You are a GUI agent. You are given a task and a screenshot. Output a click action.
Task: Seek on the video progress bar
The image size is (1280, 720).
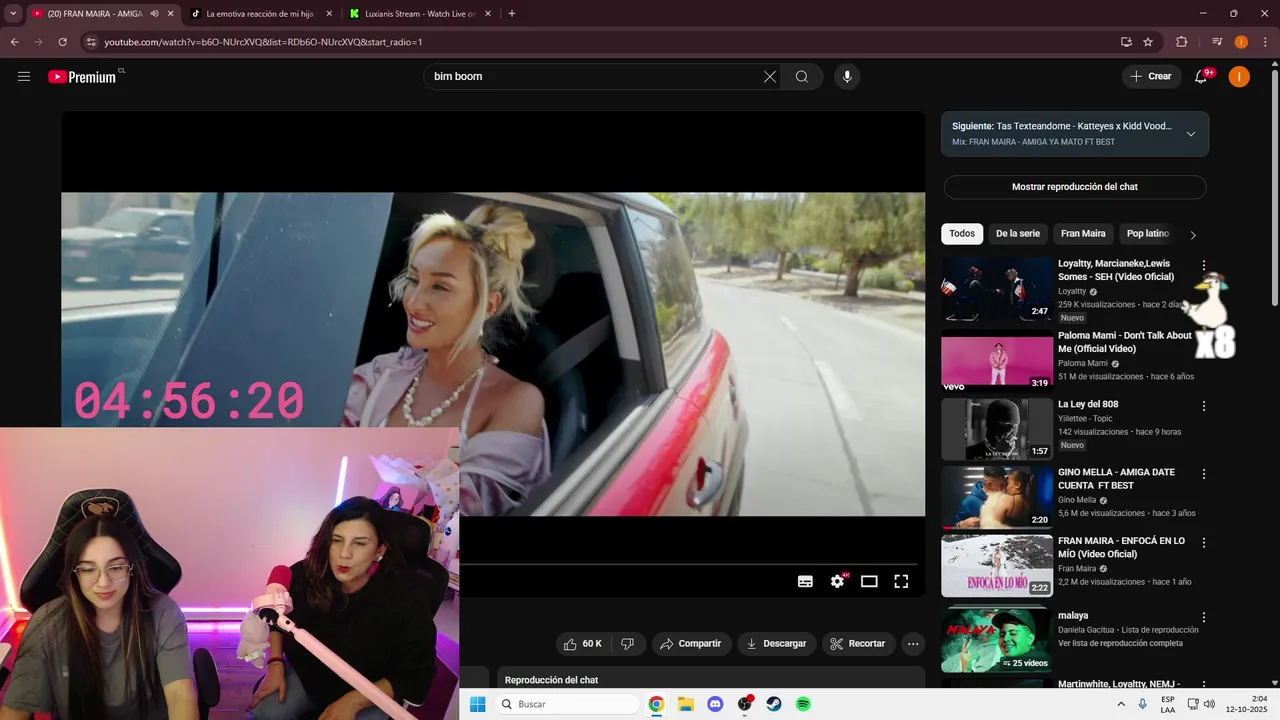pyautogui.click(x=692, y=564)
